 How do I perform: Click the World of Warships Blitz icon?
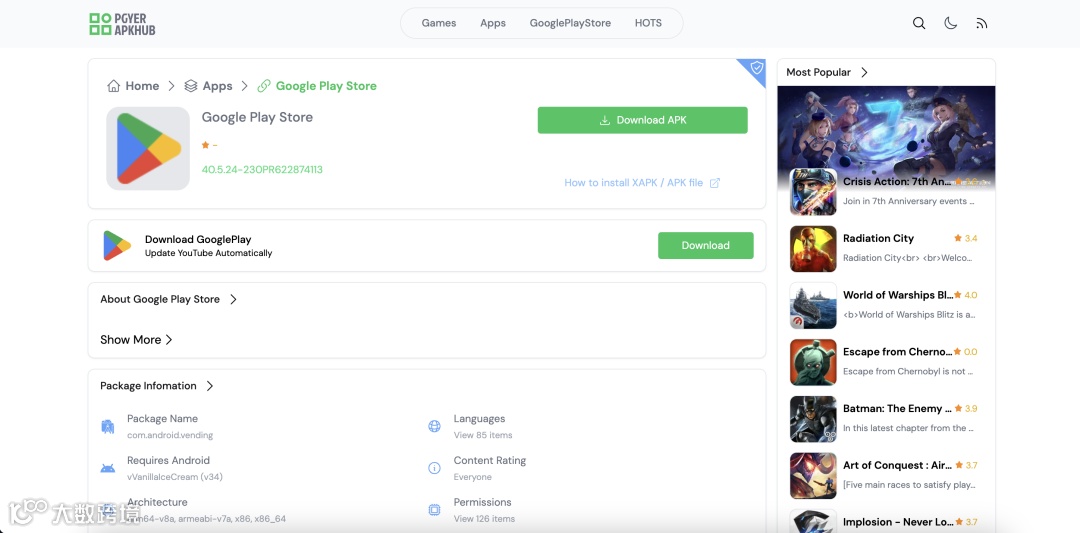(813, 305)
